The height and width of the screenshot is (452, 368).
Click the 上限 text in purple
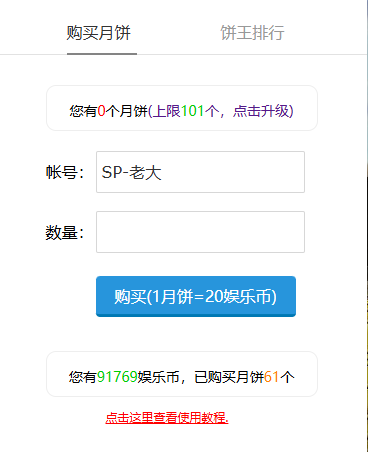click(x=167, y=111)
